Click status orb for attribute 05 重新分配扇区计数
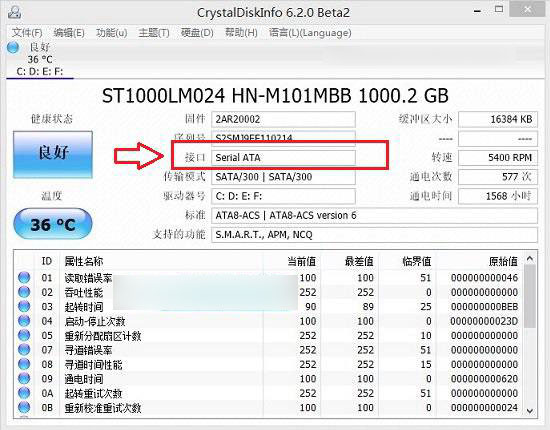550x430 pixels. coord(24,335)
